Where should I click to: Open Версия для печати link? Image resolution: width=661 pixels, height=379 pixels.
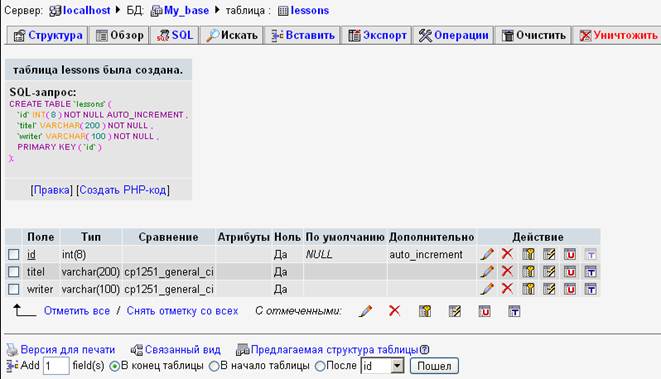tap(68, 350)
